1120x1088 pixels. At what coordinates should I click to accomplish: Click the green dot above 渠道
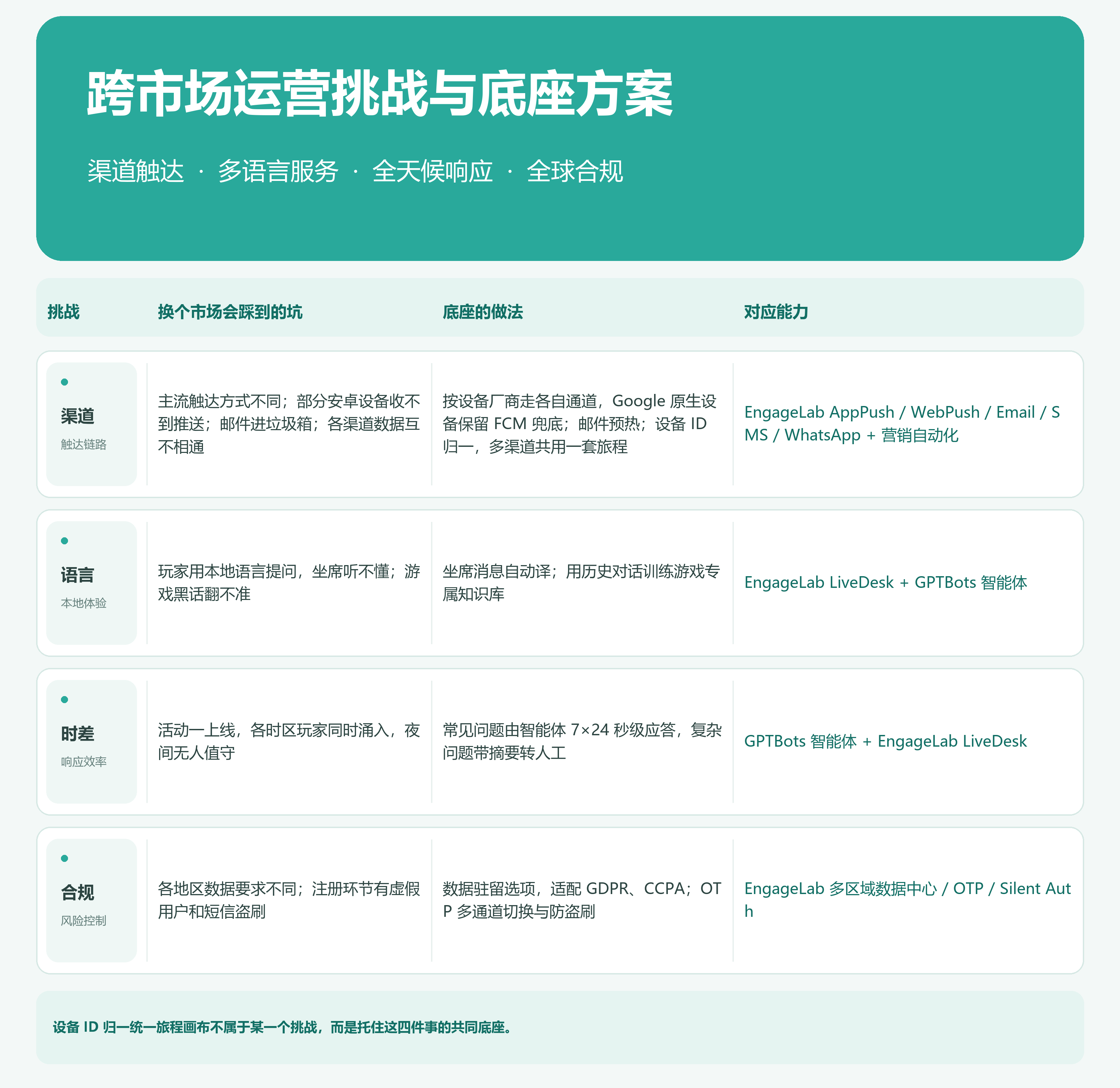pyautogui.click(x=65, y=382)
